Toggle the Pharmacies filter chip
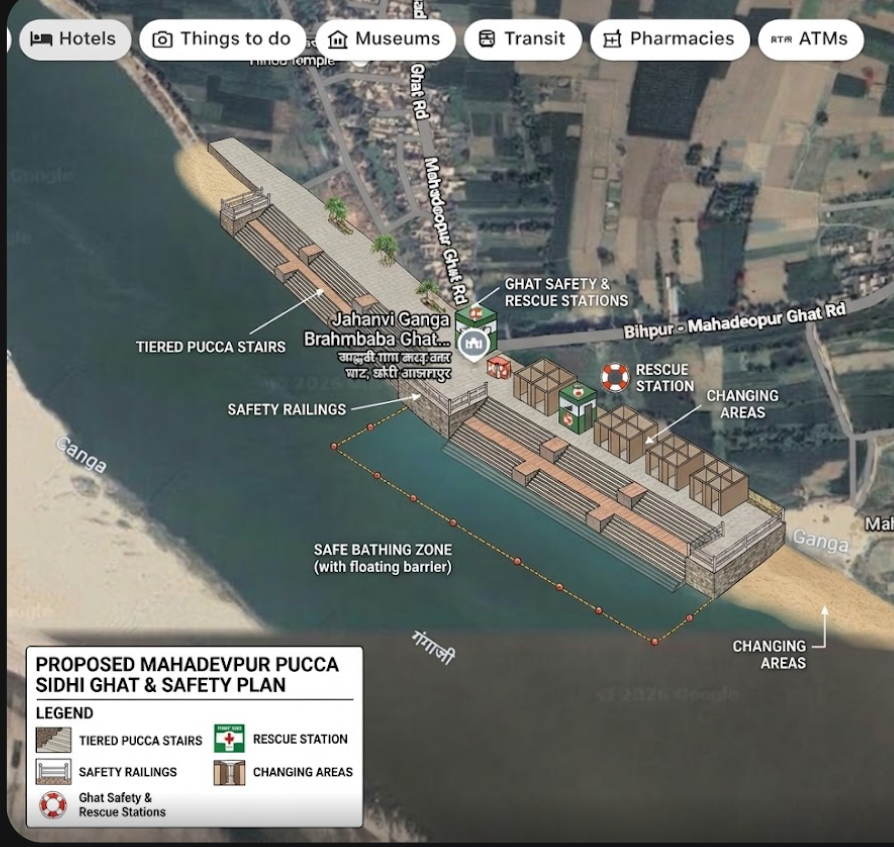894x847 pixels. 669,39
